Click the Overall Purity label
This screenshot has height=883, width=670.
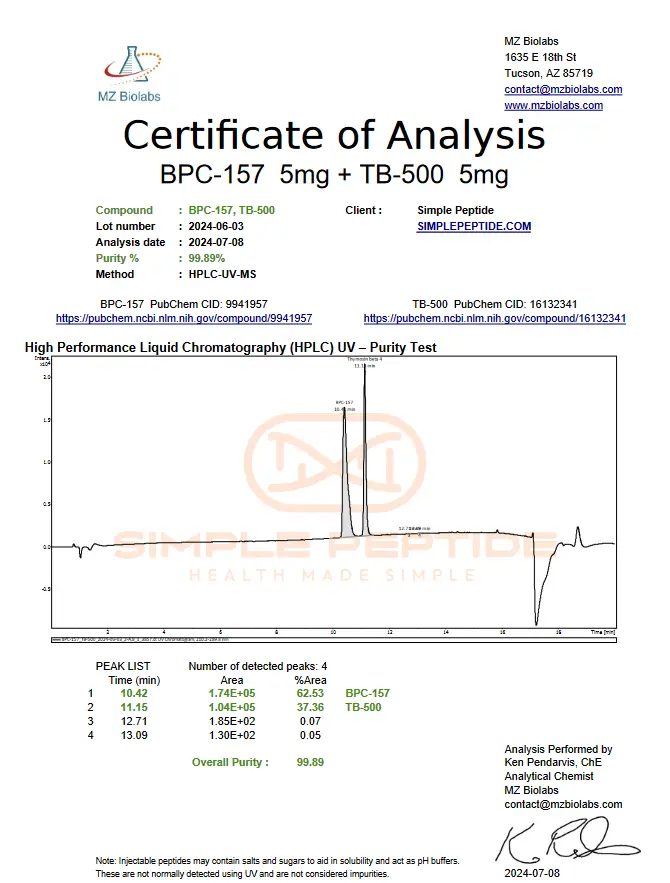coord(230,762)
